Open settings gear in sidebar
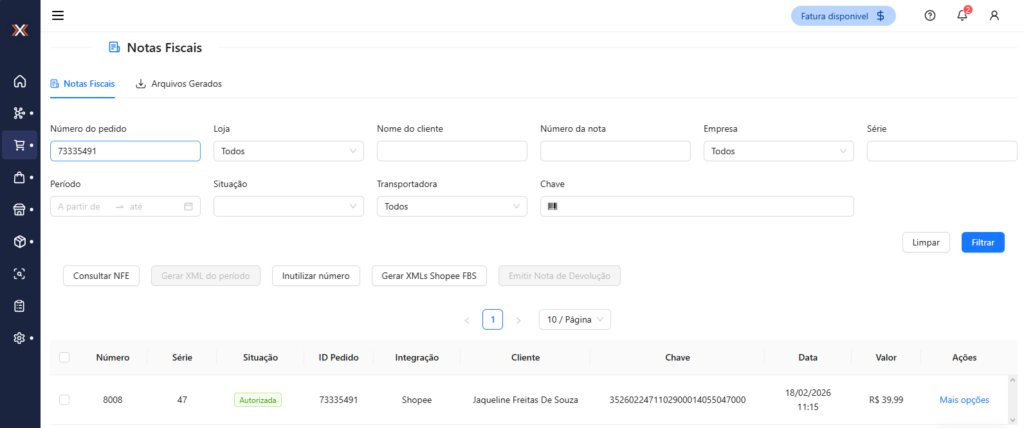This screenshot has width=1024, height=428. pyautogui.click(x=19, y=338)
